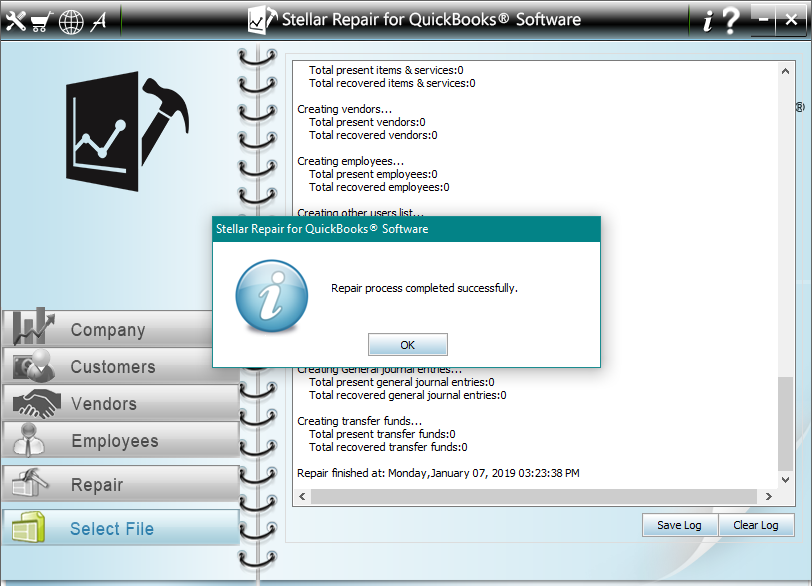Open the question mark help icon
Viewport: 812px width, 586px height.
[730, 21]
